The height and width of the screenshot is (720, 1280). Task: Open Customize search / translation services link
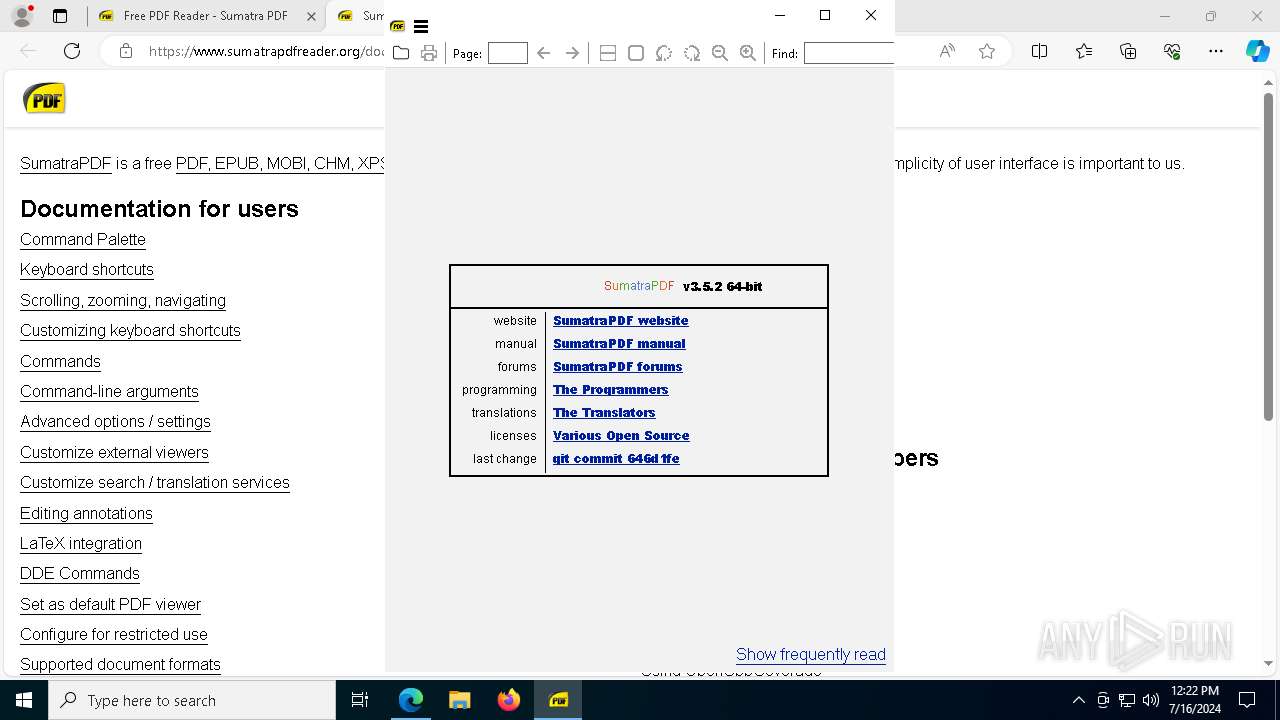pyautogui.click(x=155, y=482)
